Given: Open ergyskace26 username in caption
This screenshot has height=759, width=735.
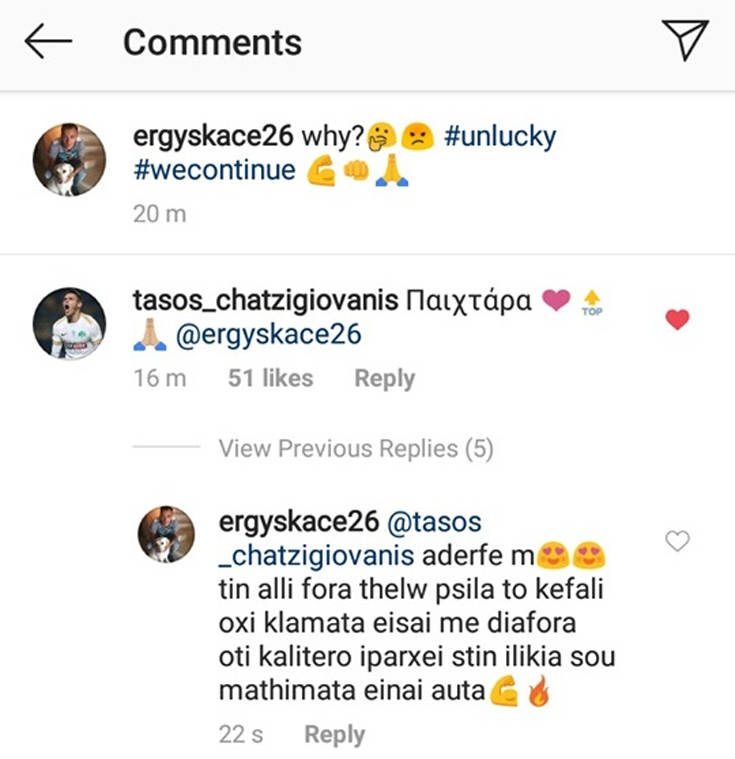Looking at the screenshot, I should pos(213,138).
